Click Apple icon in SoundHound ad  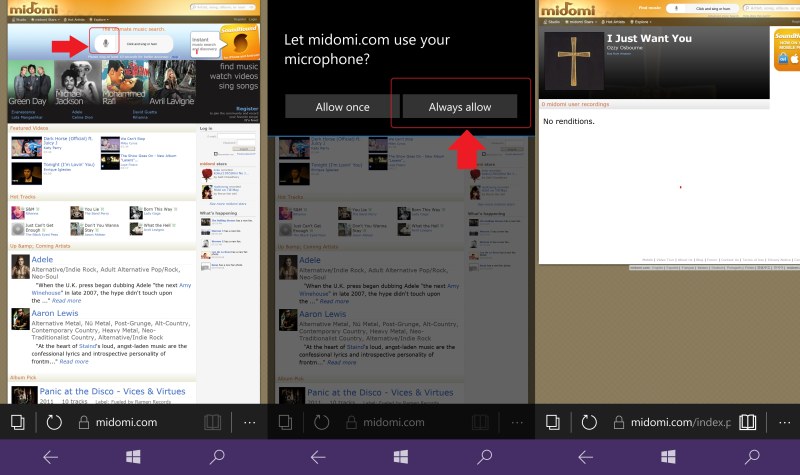point(795,58)
